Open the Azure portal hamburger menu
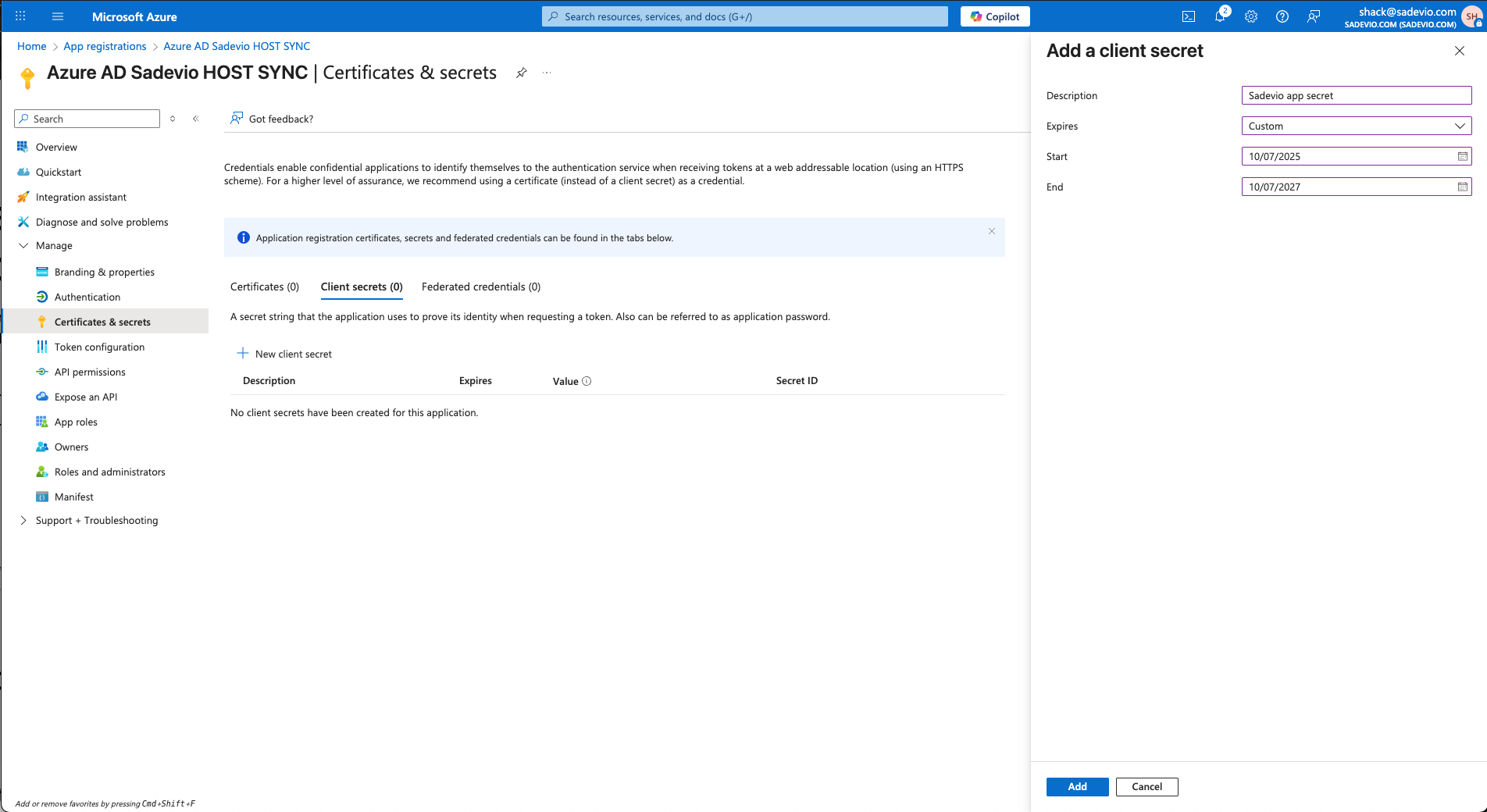Image resolution: width=1487 pixels, height=812 pixels. click(58, 16)
